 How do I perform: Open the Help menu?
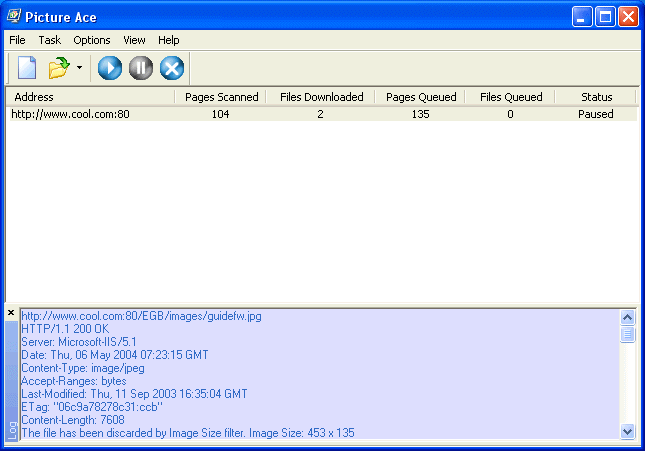click(x=169, y=40)
